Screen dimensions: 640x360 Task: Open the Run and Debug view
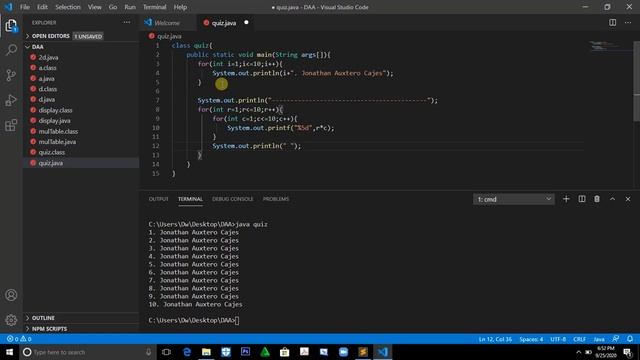pos(11,100)
